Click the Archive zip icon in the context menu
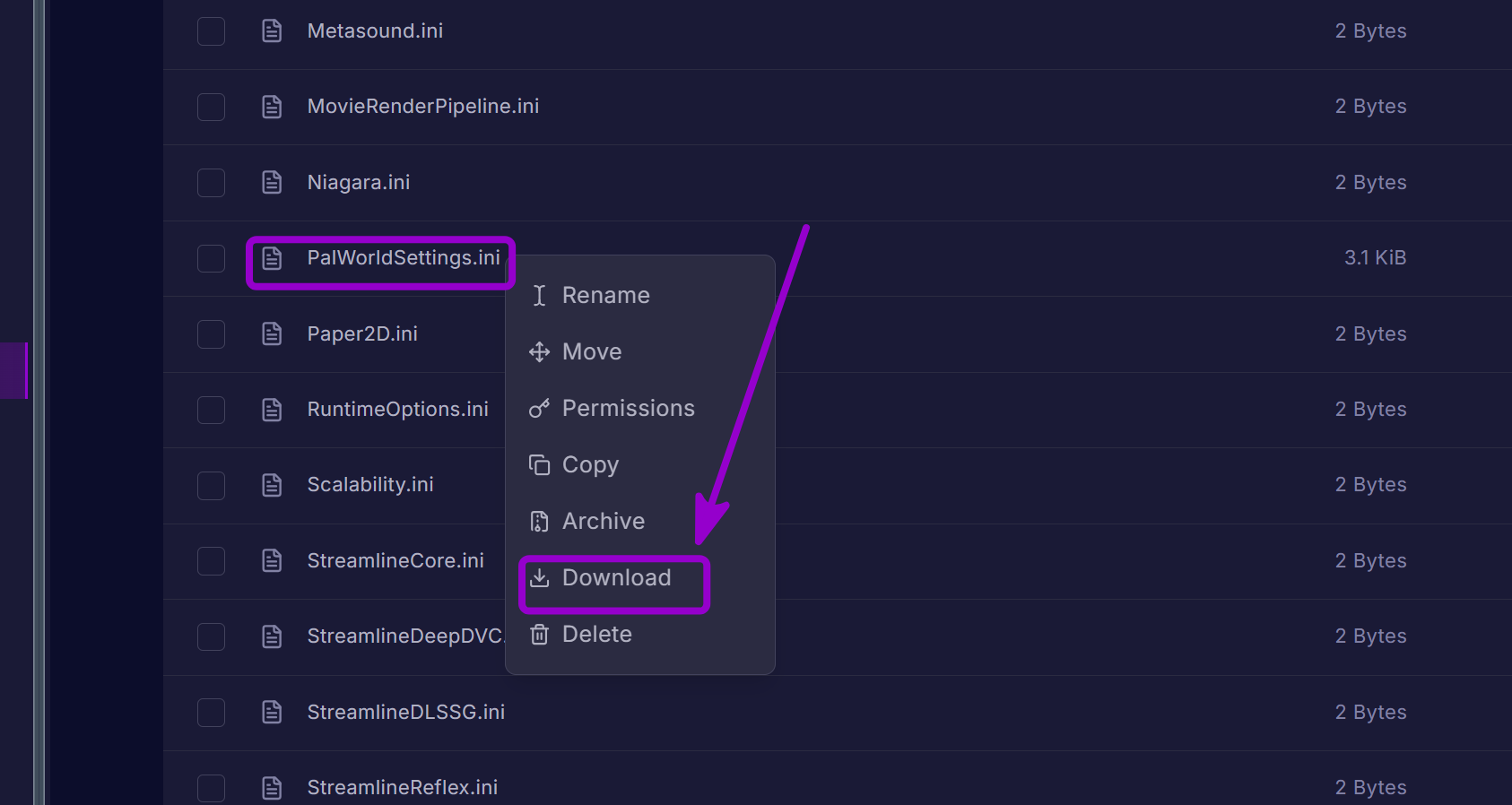The height and width of the screenshot is (805, 1512). pyautogui.click(x=539, y=522)
